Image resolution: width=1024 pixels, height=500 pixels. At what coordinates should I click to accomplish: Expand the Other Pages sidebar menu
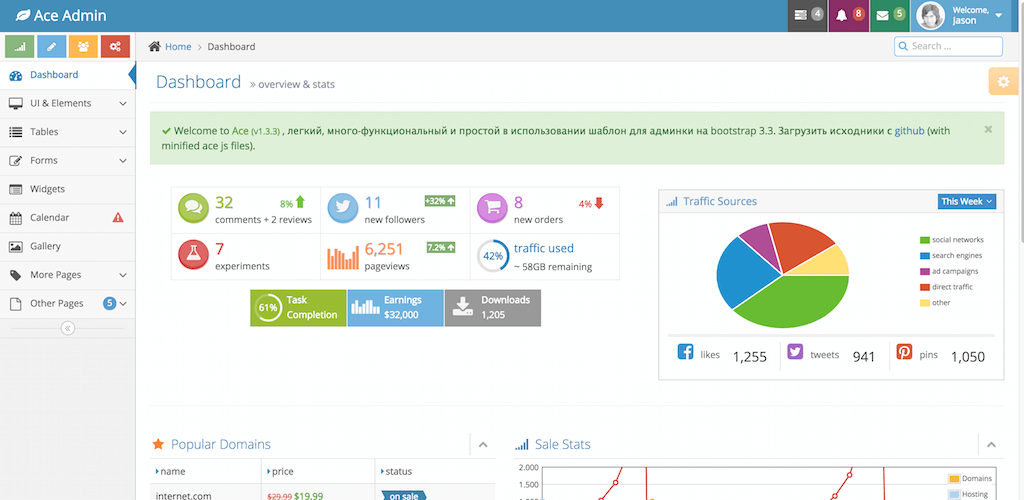tap(68, 304)
